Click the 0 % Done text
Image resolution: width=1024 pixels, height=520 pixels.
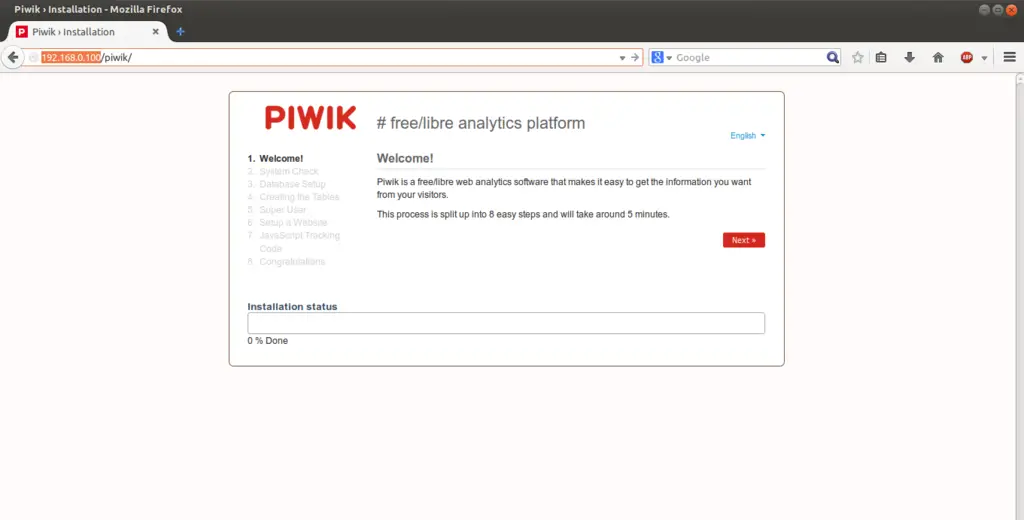[268, 341]
